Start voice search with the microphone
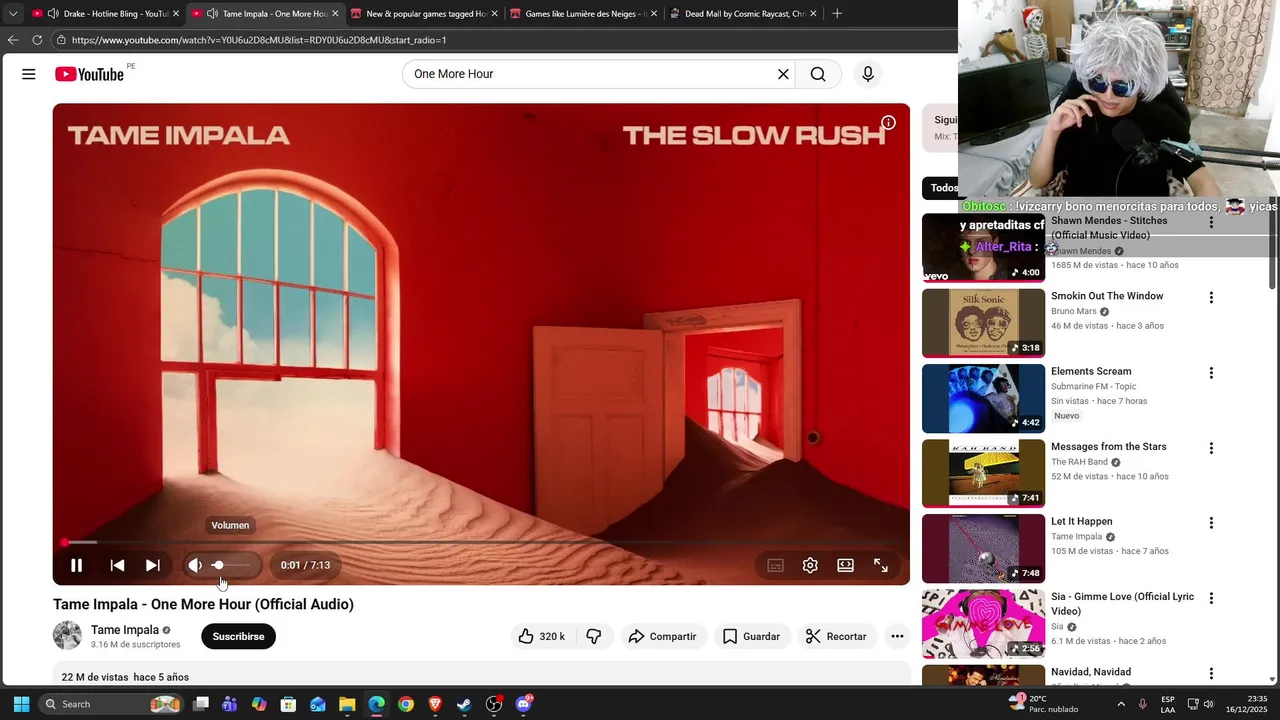 [x=868, y=74]
